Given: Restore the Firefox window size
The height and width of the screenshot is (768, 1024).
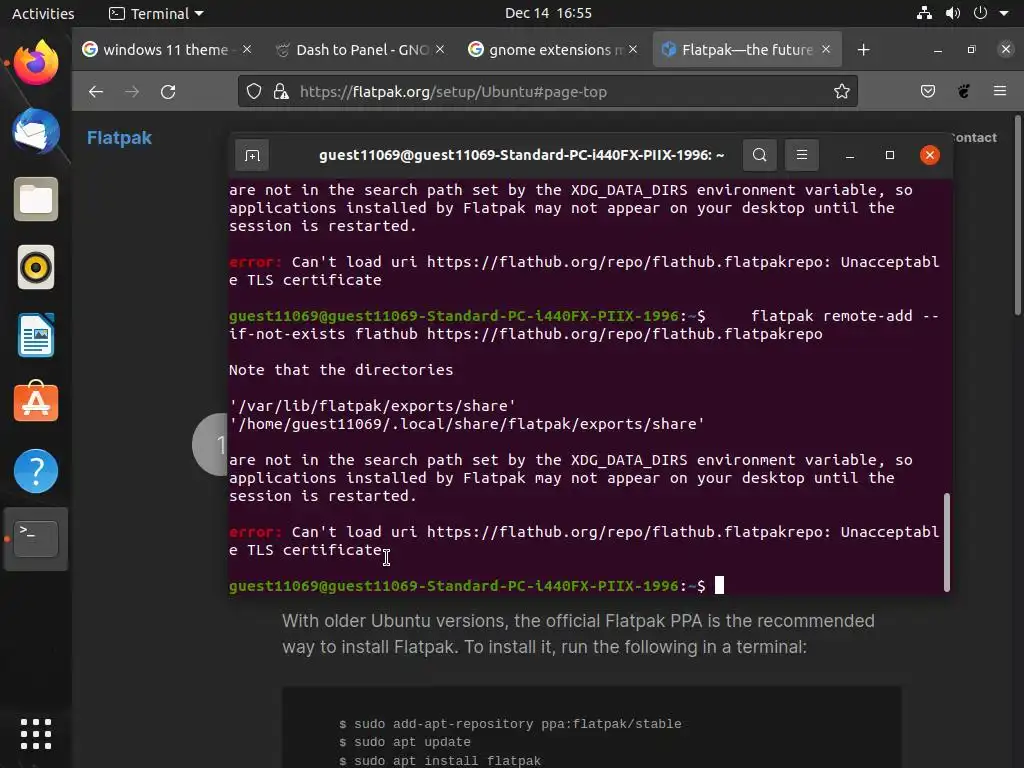Looking at the screenshot, I should pos(972,50).
